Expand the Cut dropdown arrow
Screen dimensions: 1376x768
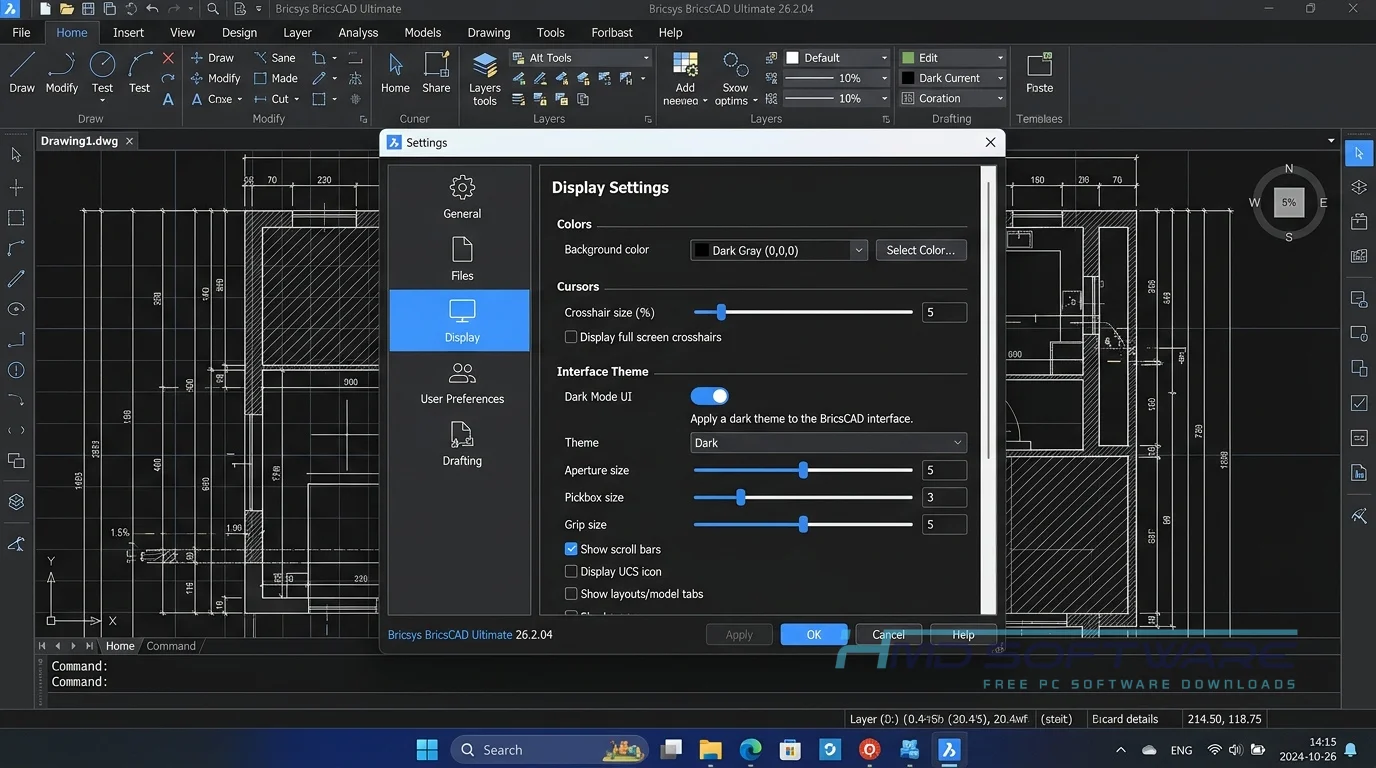[x=298, y=99]
